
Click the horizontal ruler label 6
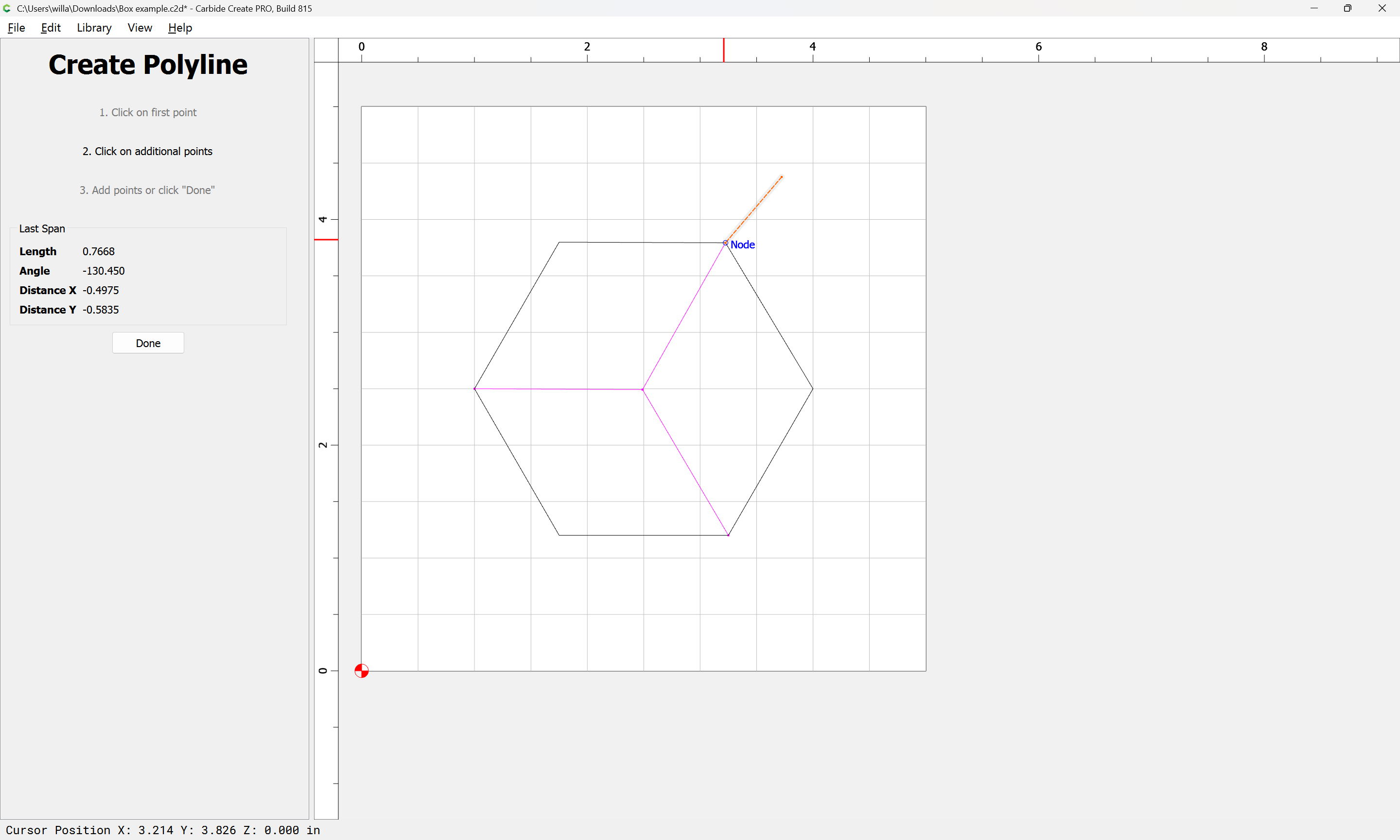1038,46
